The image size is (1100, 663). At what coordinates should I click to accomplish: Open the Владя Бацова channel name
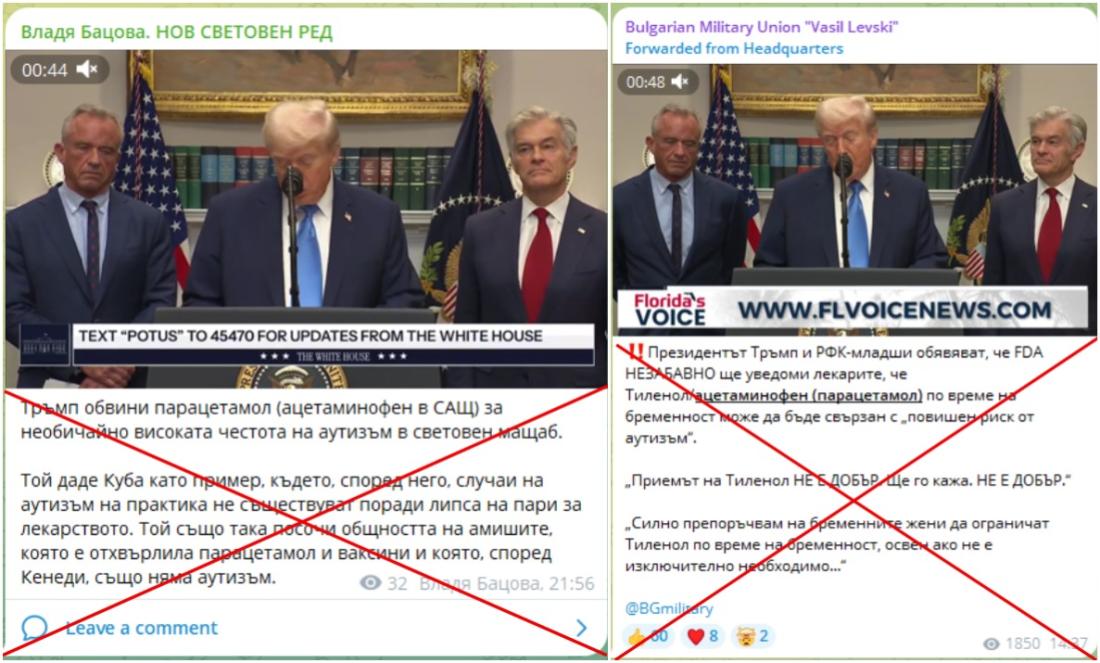point(176,32)
